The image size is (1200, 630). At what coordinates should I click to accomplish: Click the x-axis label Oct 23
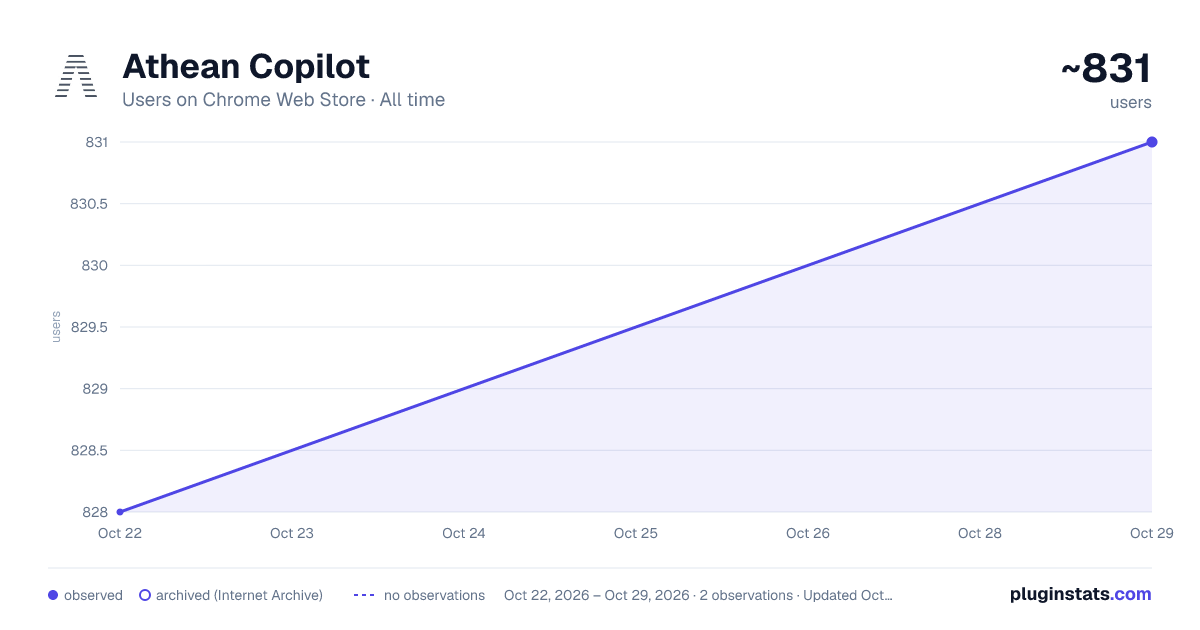pyautogui.click(x=292, y=533)
